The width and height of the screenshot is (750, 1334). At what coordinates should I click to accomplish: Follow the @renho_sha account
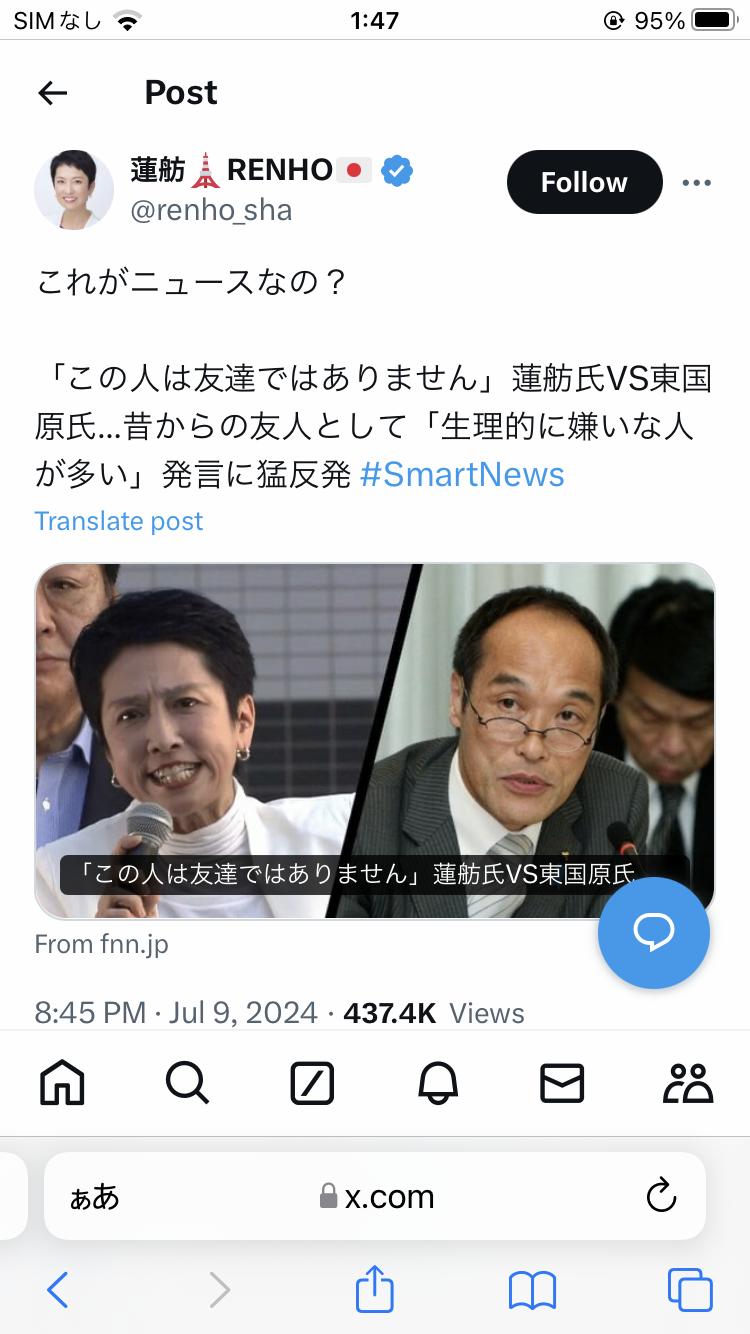584,182
